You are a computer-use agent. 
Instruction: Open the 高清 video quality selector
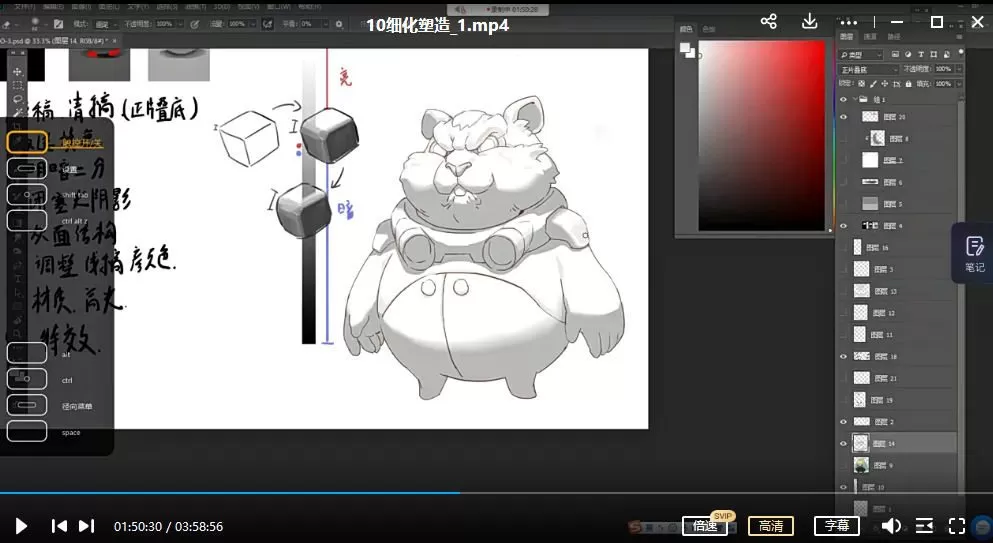click(x=771, y=526)
